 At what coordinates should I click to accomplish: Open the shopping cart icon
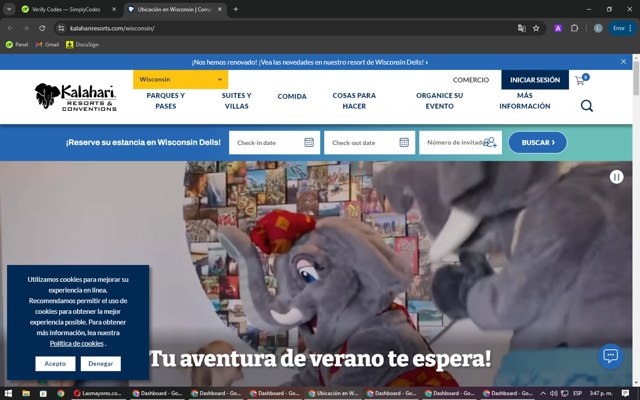(580, 80)
